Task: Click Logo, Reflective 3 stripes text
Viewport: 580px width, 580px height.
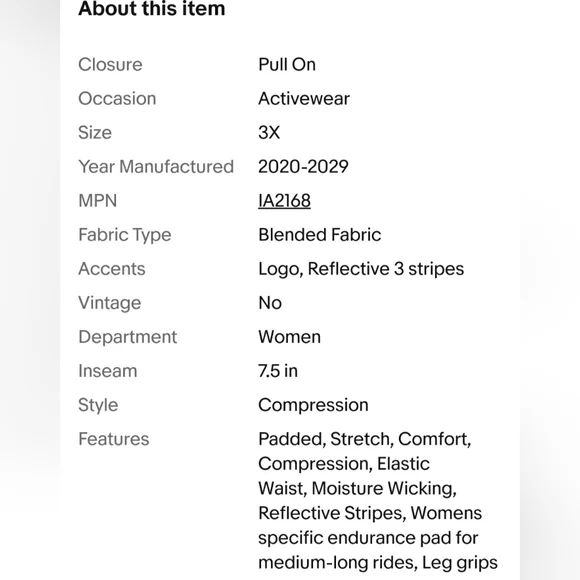Action: coord(361,269)
